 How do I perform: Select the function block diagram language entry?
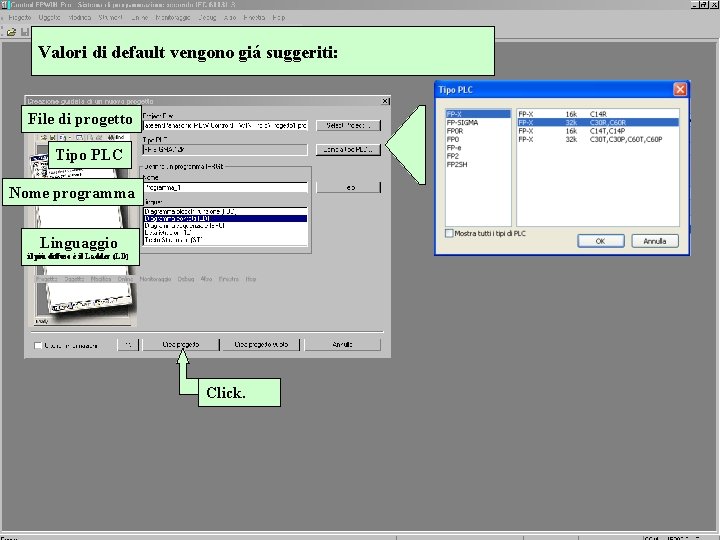[x=225, y=211]
